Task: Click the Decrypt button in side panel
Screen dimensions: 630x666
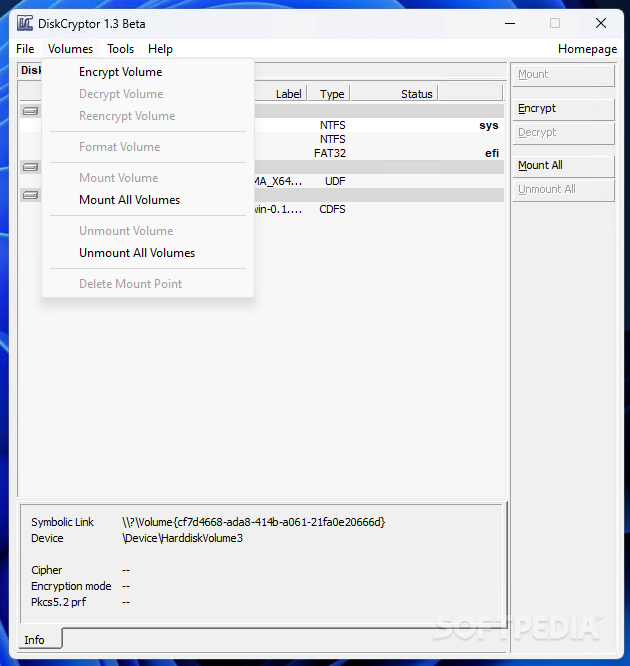Action: 563,133
